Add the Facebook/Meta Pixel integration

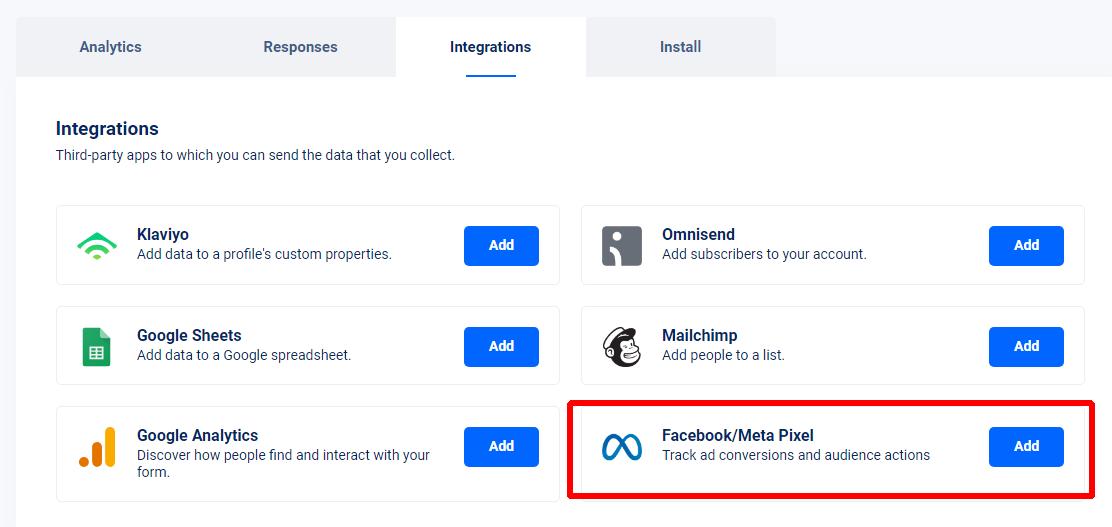coord(1026,446)
